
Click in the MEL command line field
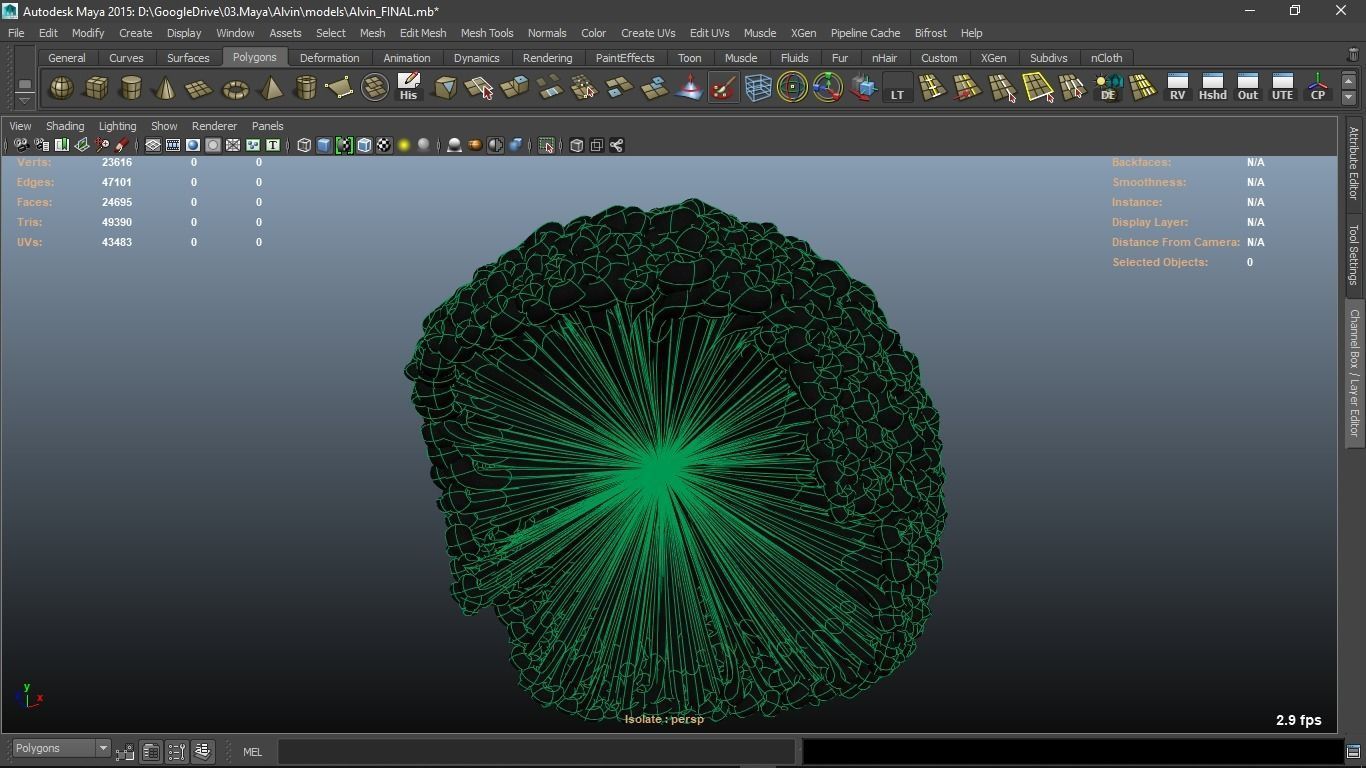coord(536,751)
